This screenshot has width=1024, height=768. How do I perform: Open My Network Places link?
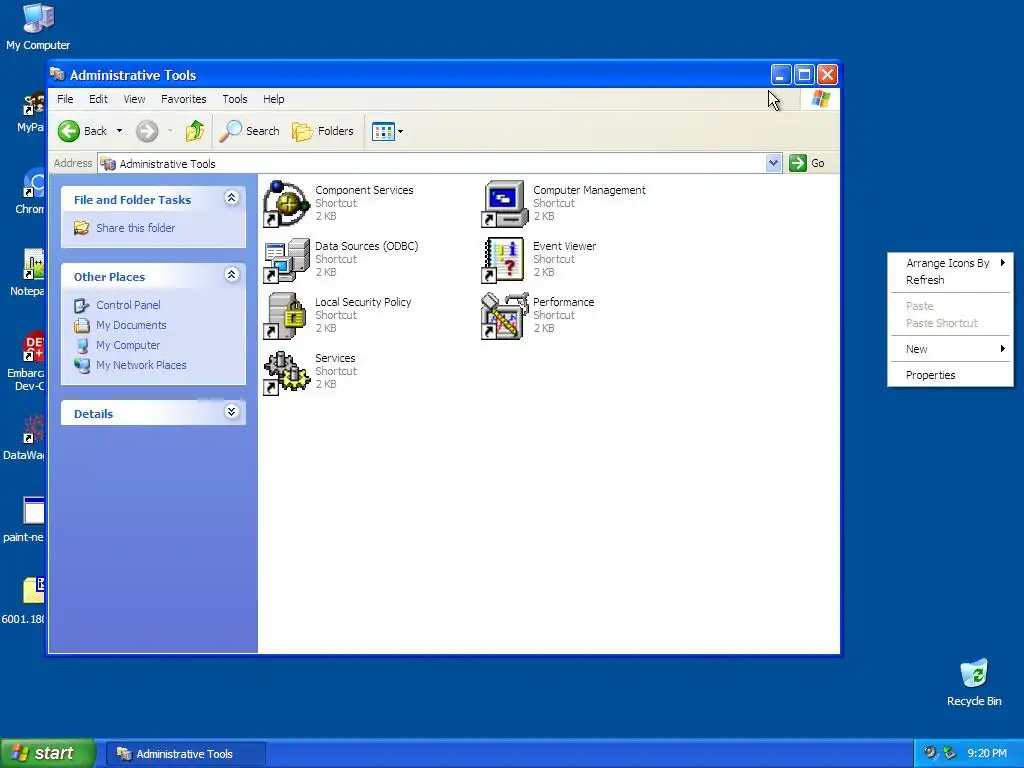(x=141, y=365)
